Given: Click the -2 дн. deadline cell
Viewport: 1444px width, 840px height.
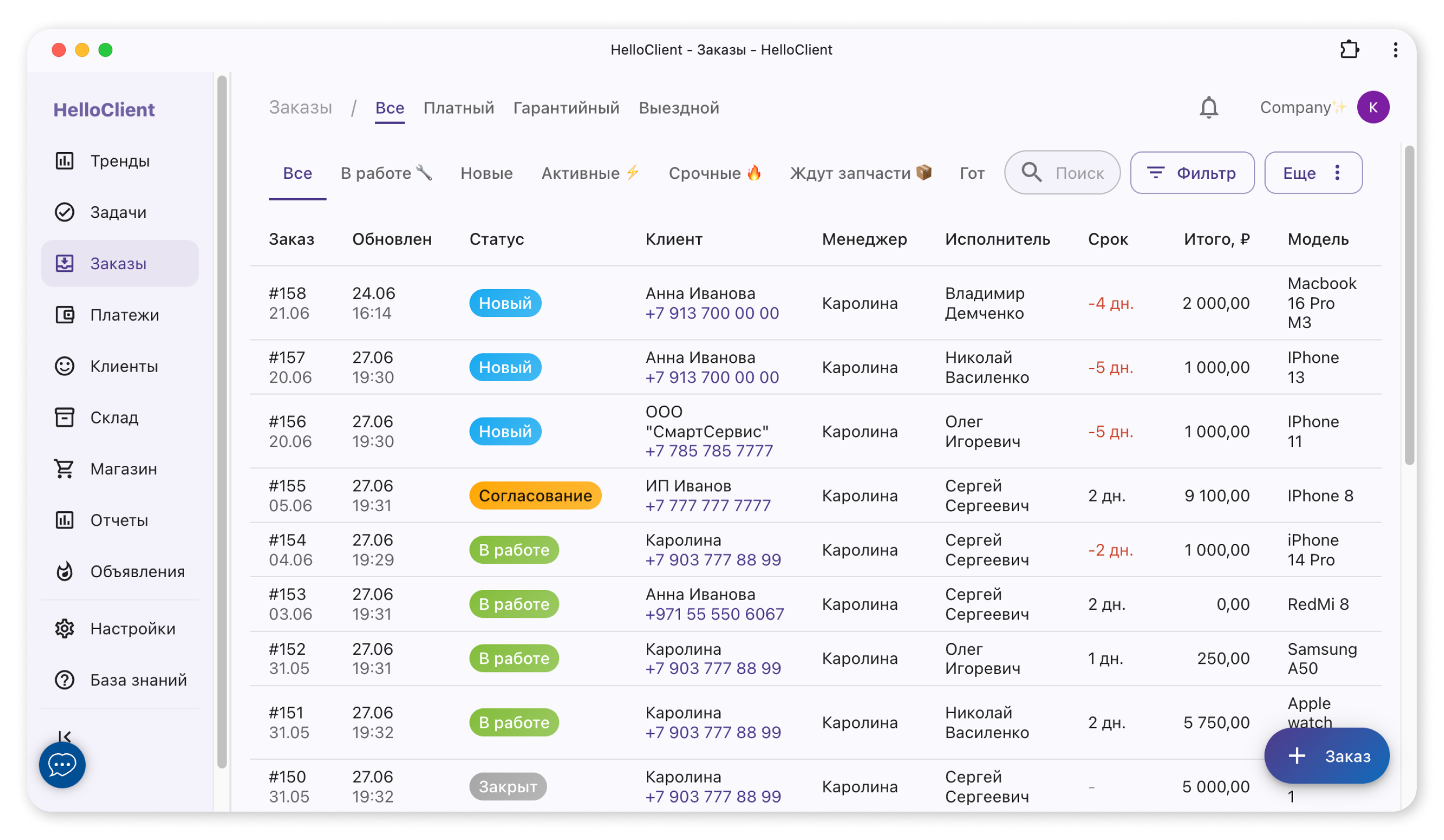Looking at the screenshot, I should [1110, 550].
